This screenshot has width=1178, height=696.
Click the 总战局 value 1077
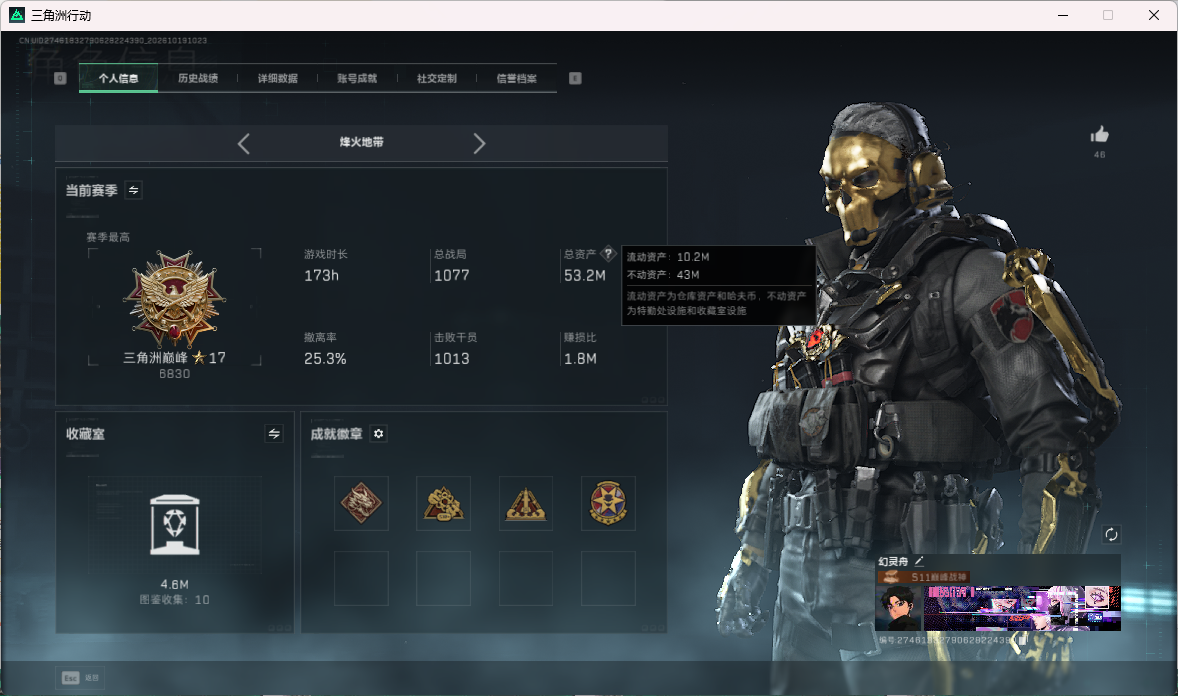point(452,276)
